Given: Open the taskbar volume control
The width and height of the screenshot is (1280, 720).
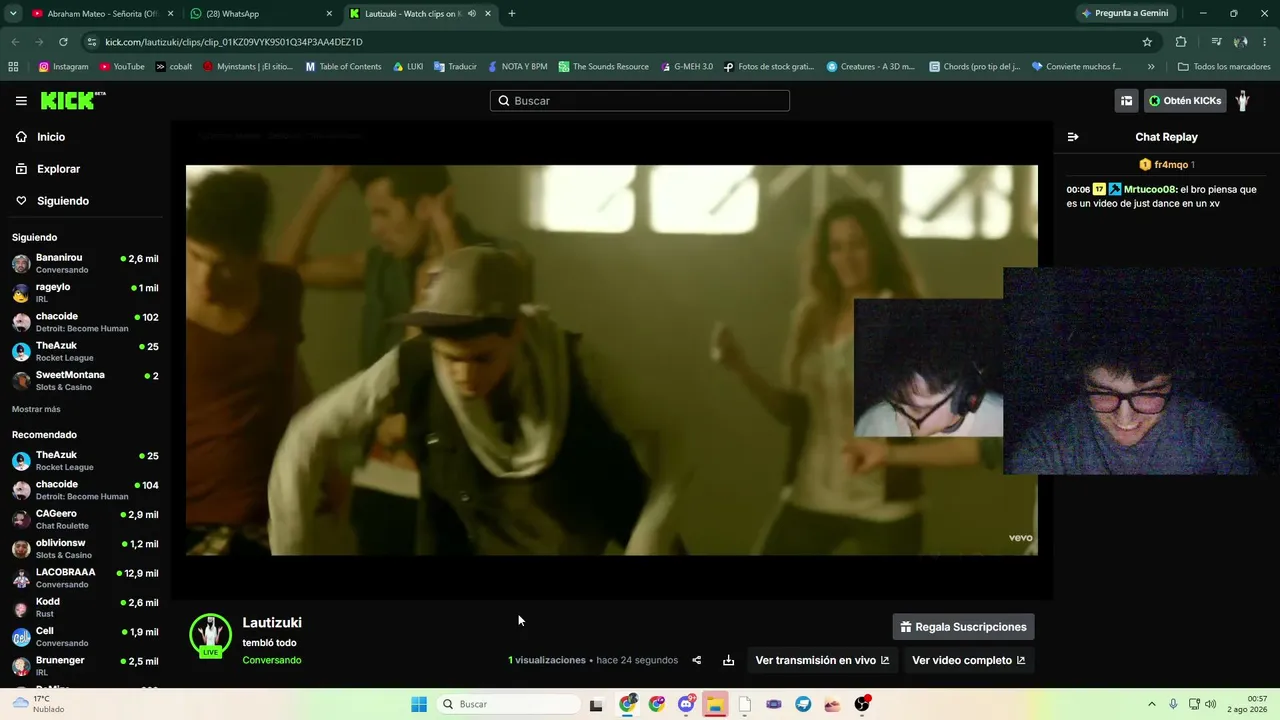Looking at the screenshot, I should (x=1209, y=704).
